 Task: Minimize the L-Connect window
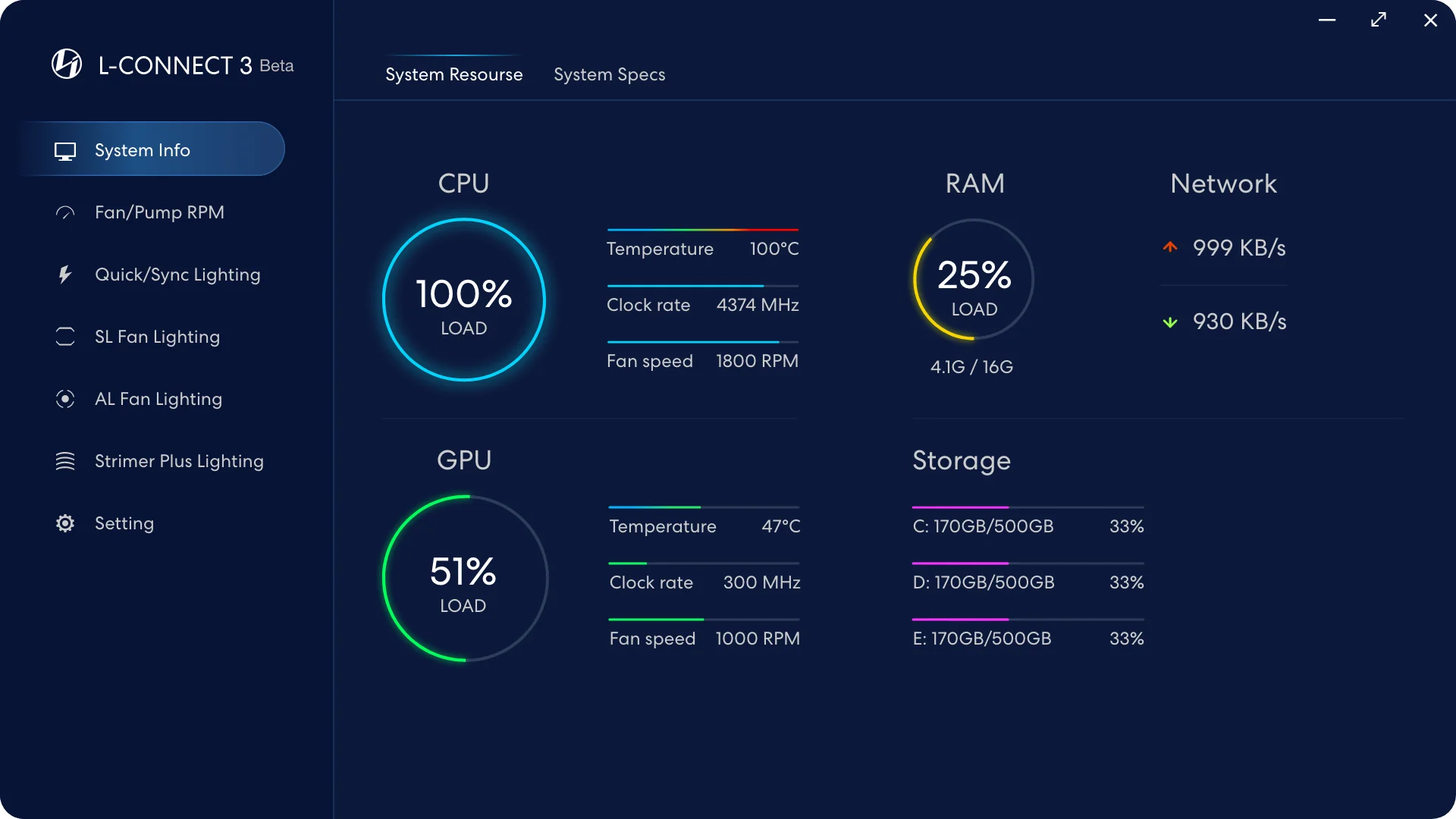click(1327, 20)
